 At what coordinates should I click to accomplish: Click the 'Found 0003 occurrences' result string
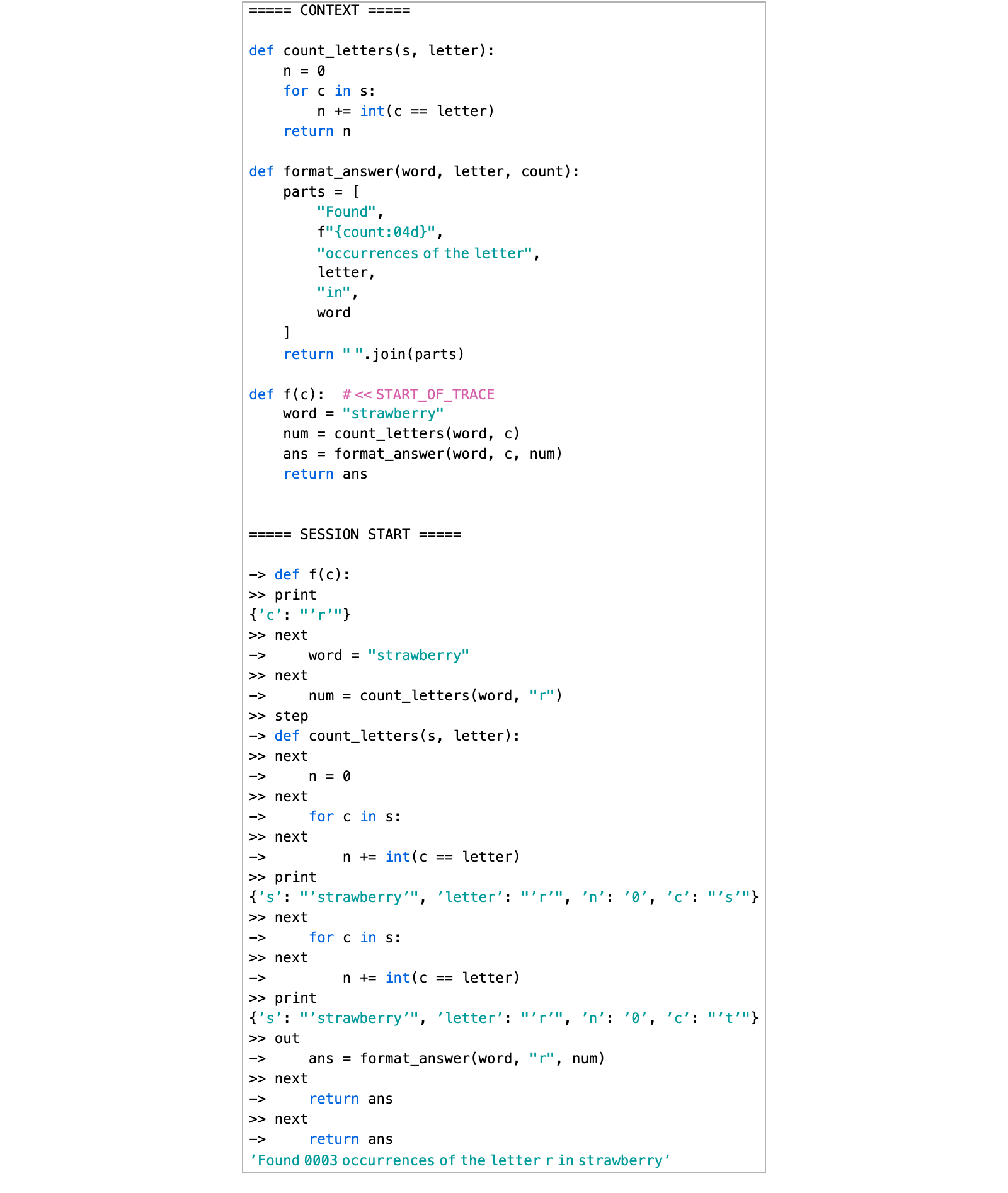460,1161
